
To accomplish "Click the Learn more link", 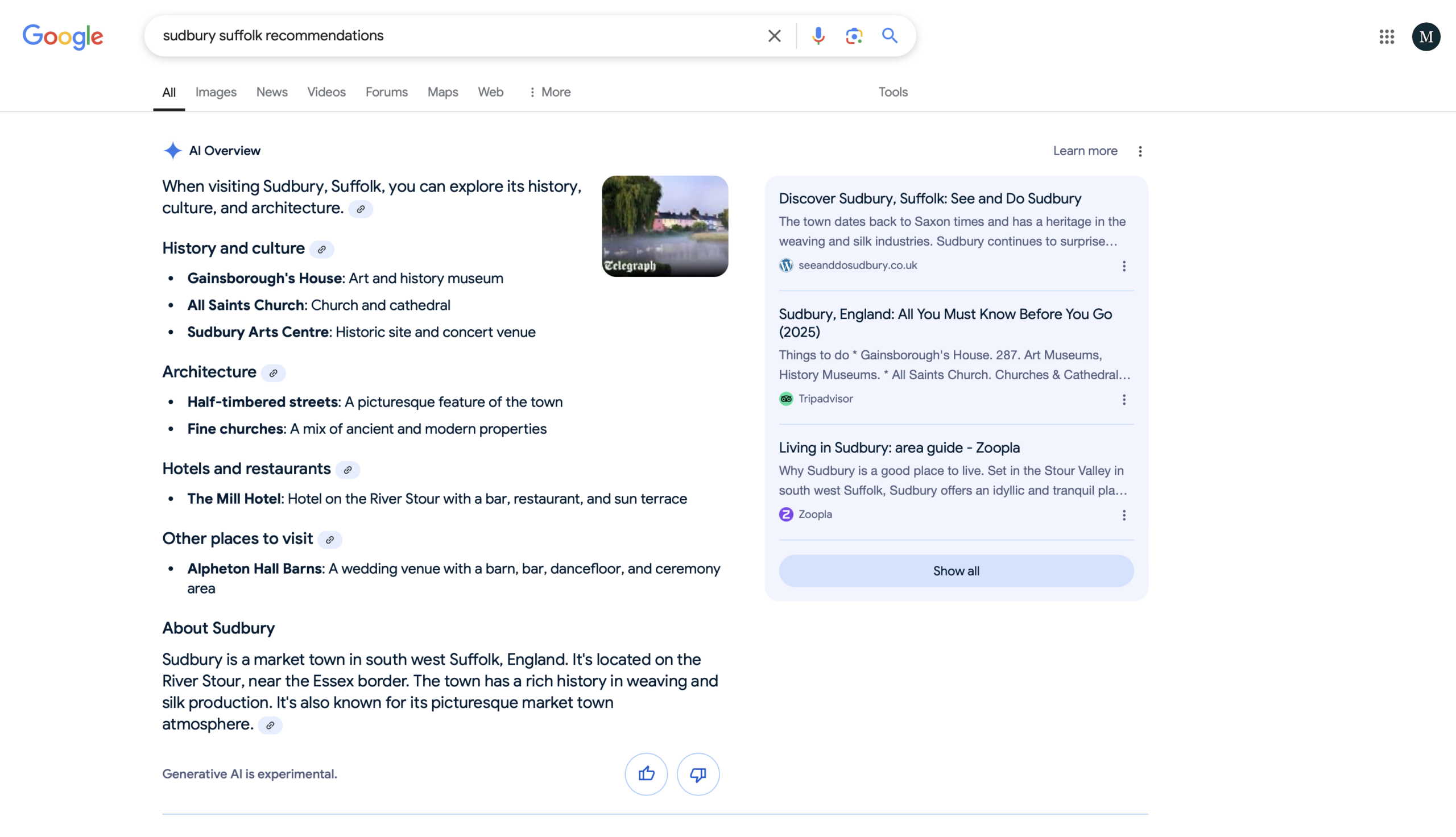I will pyautogui.click(x=1085, y=151).
